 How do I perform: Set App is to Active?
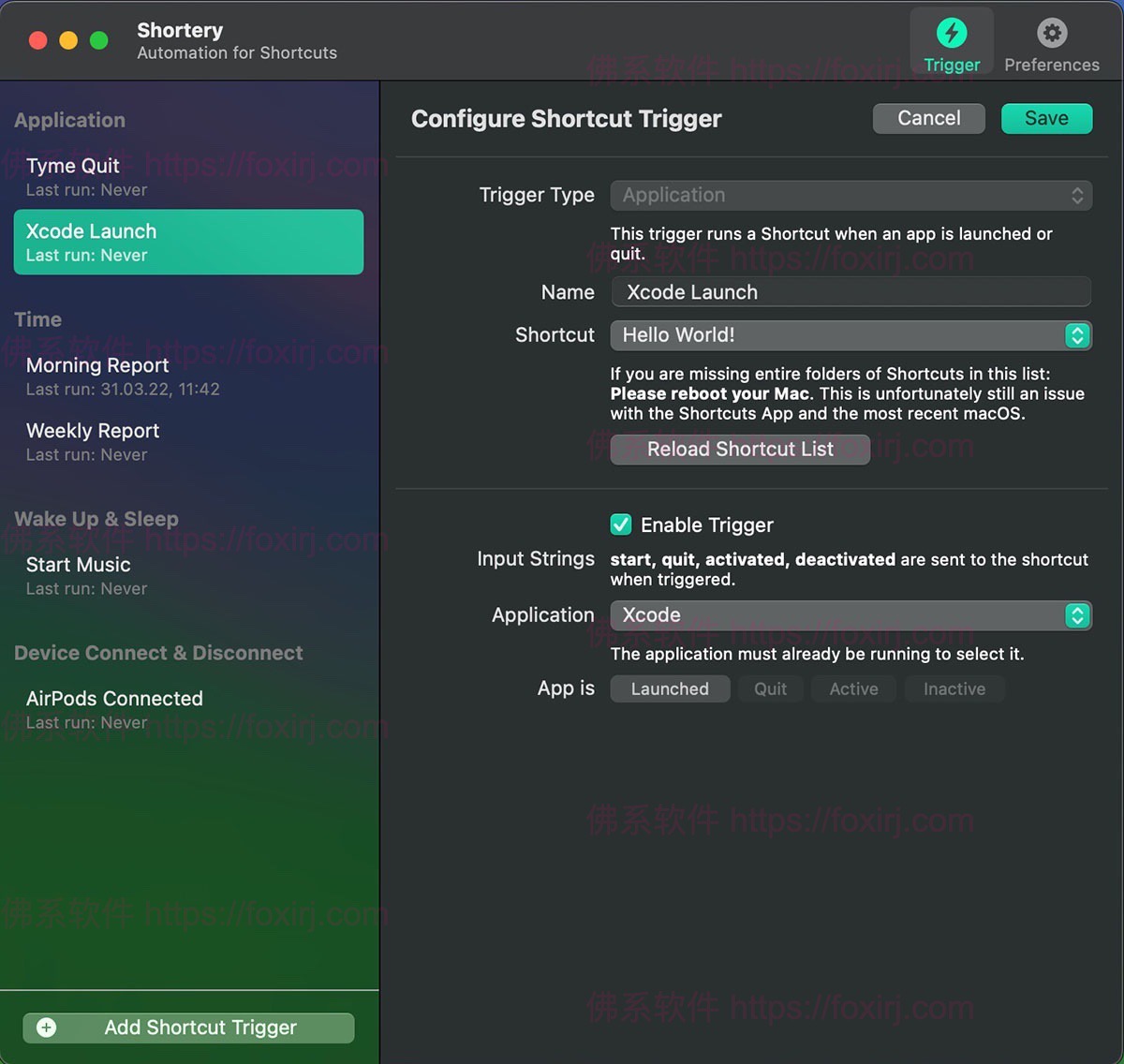tap(853, 689)
